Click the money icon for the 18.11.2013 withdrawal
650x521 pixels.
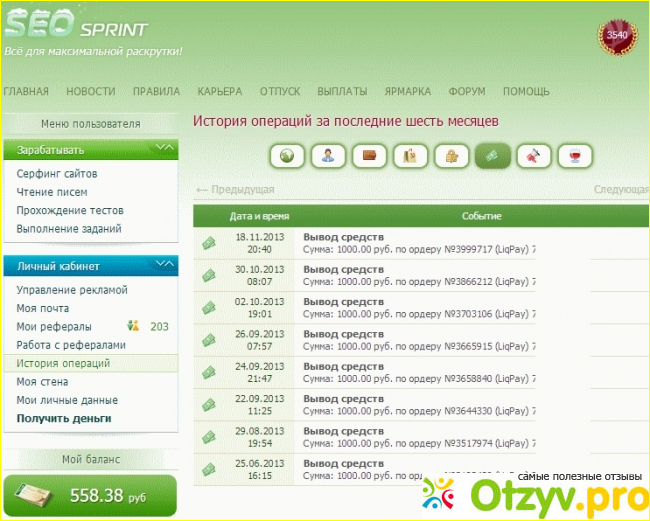tap(209, 243)
